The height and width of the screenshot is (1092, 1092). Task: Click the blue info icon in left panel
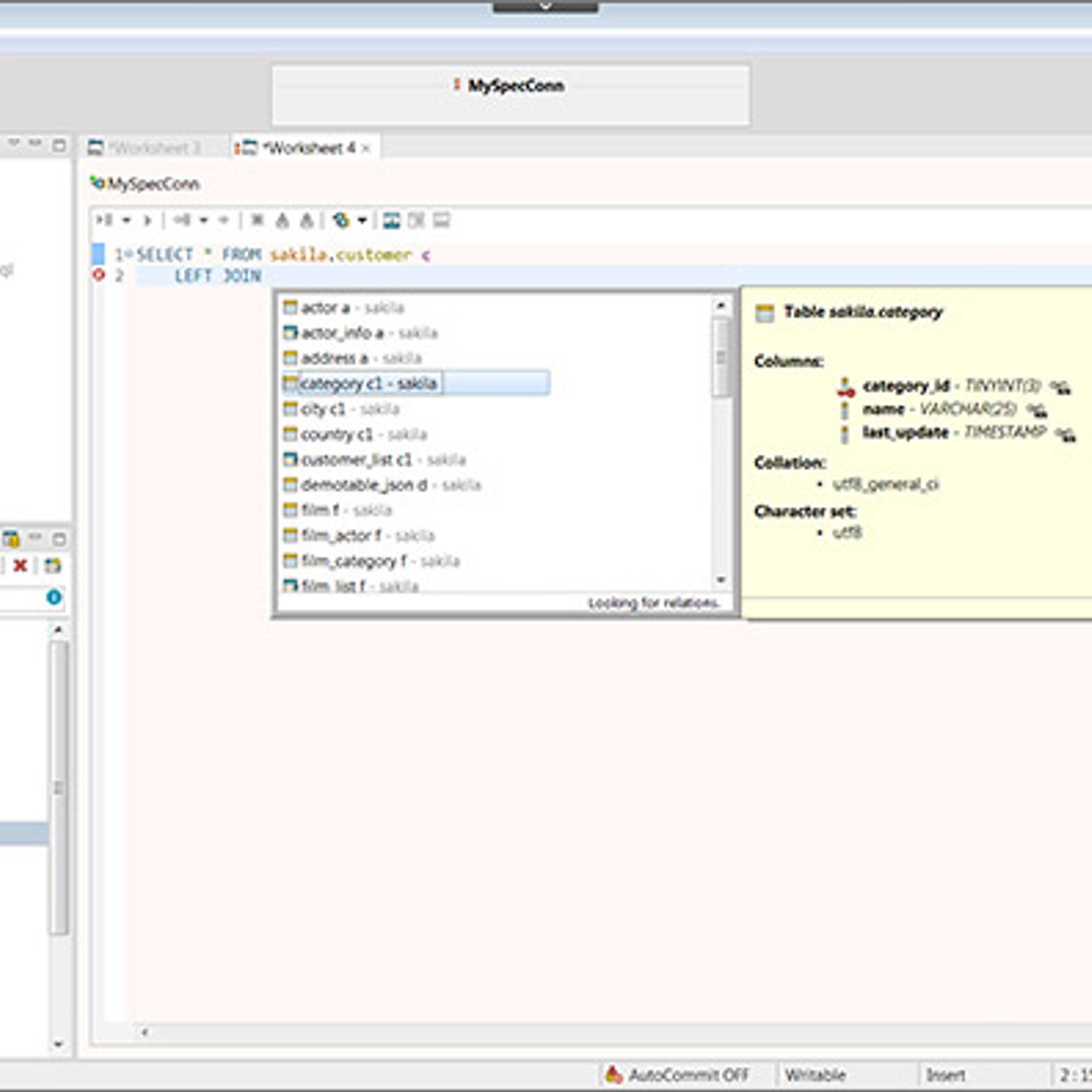54,597
